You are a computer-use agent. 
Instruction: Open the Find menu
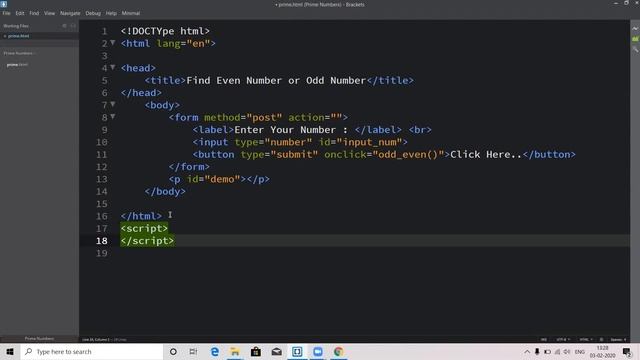pos(34,13)
